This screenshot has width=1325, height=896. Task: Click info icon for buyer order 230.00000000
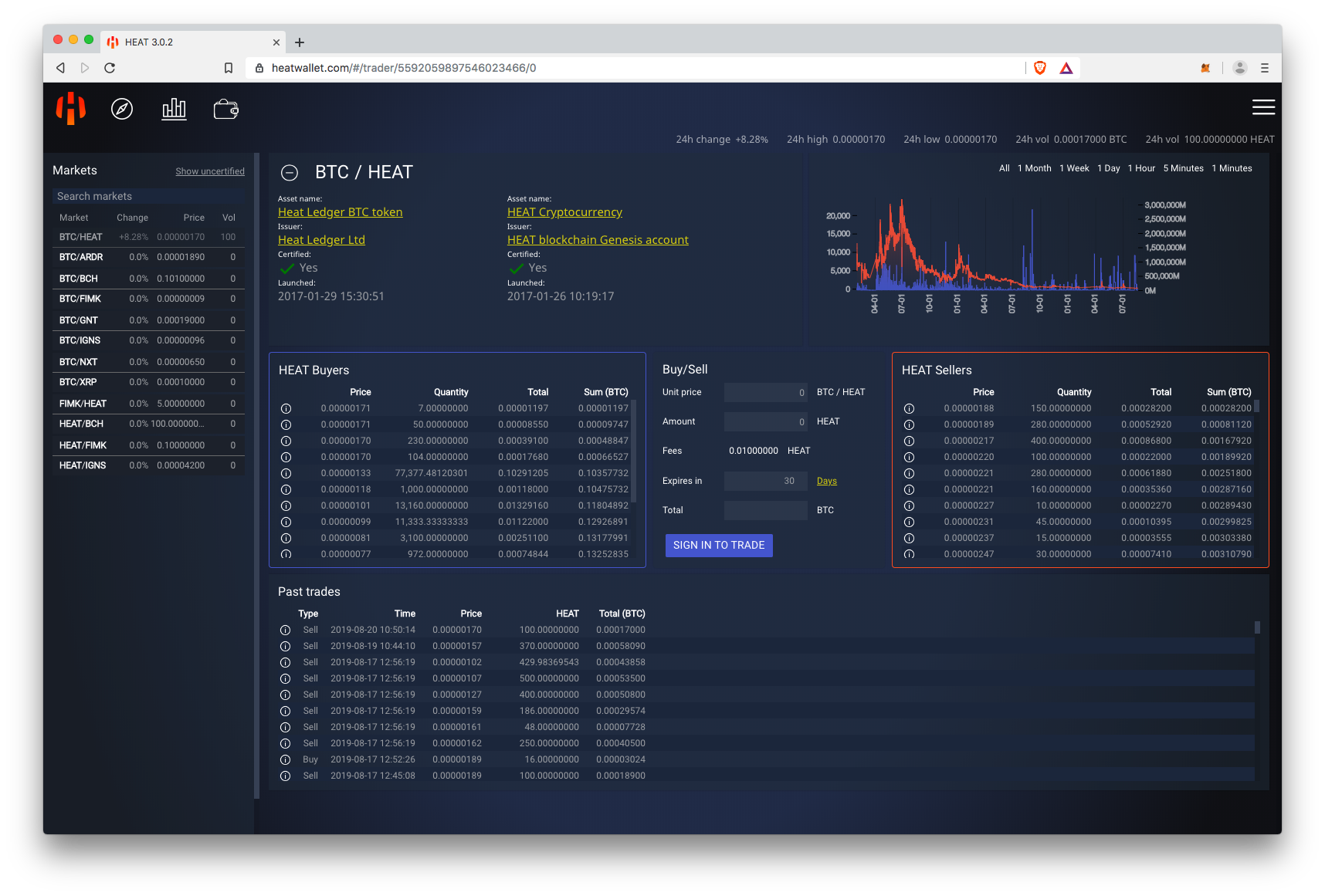[x=286, y=441]
